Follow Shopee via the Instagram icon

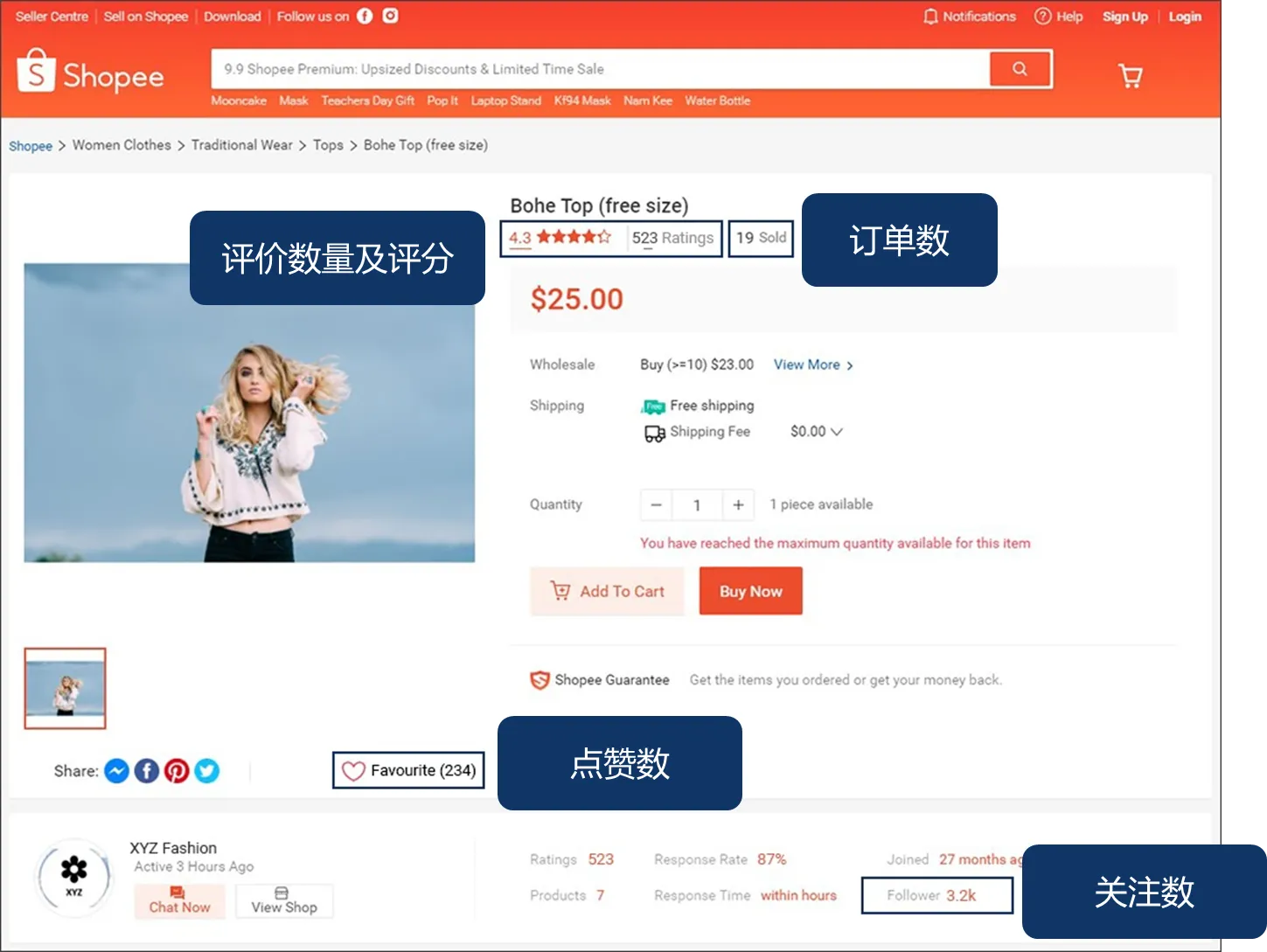pos(390,16)
